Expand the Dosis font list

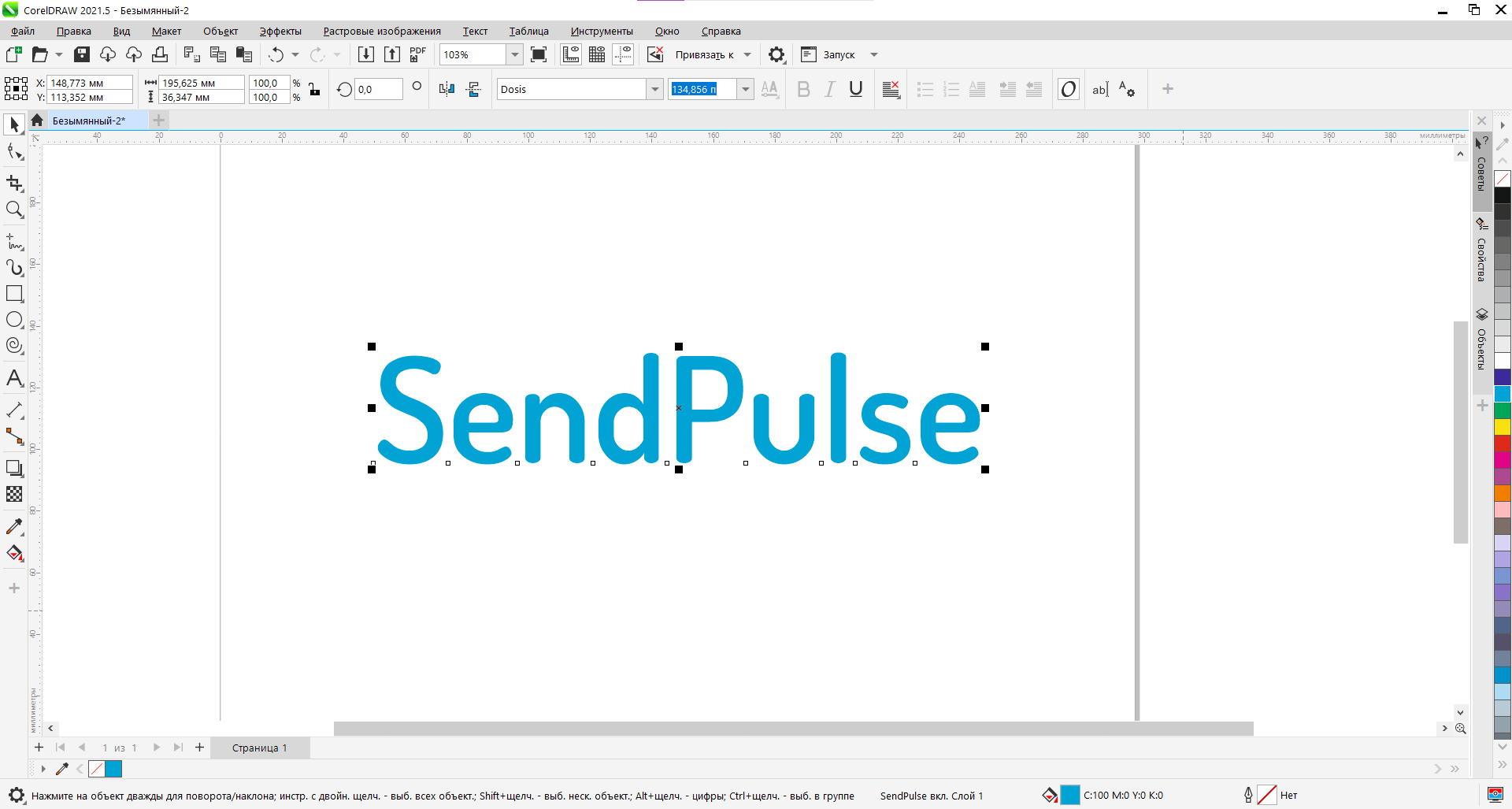tap(654, 89)
